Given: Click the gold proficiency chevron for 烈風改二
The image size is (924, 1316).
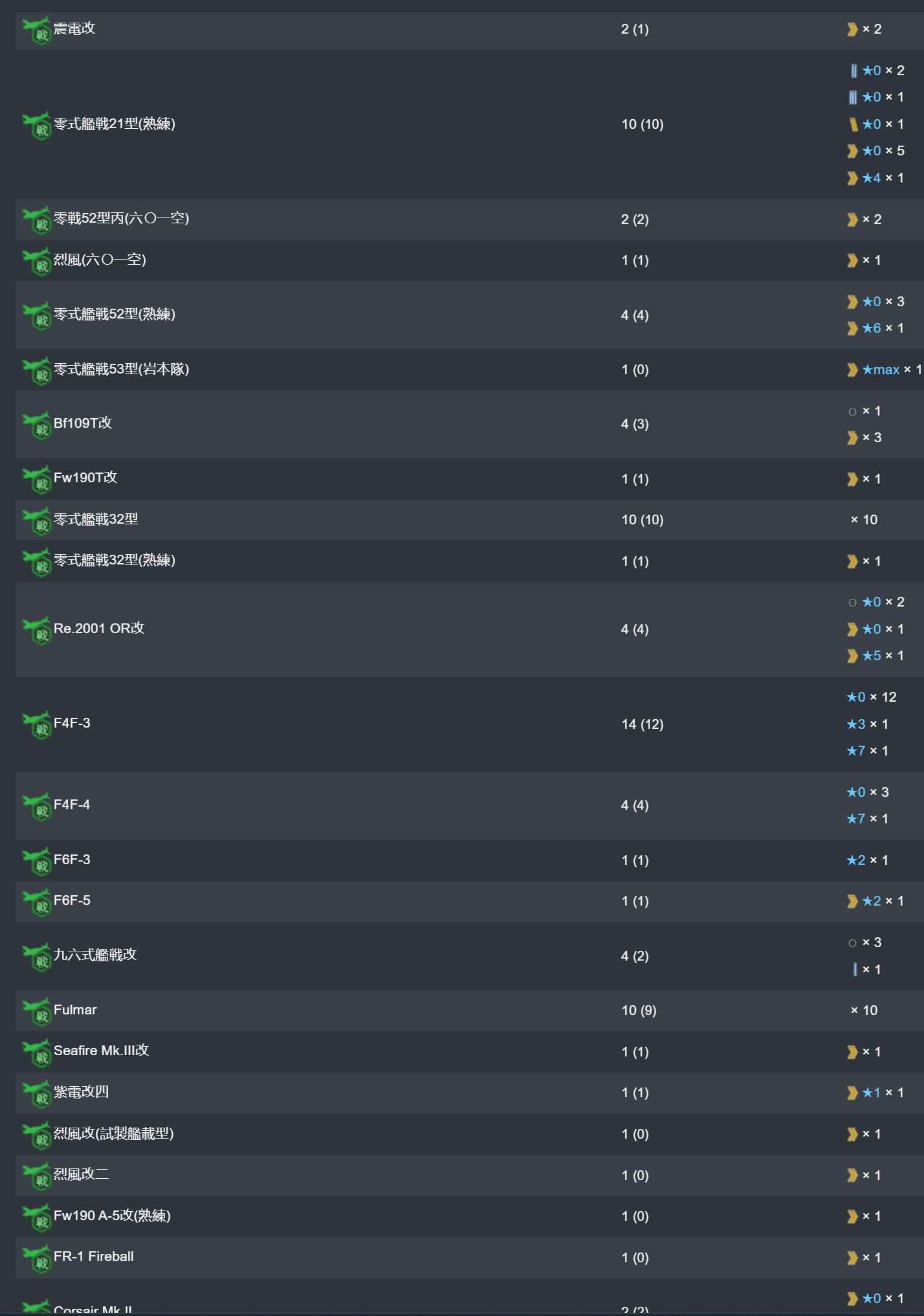Looking at the screenshot, I should click(852, 1176).
